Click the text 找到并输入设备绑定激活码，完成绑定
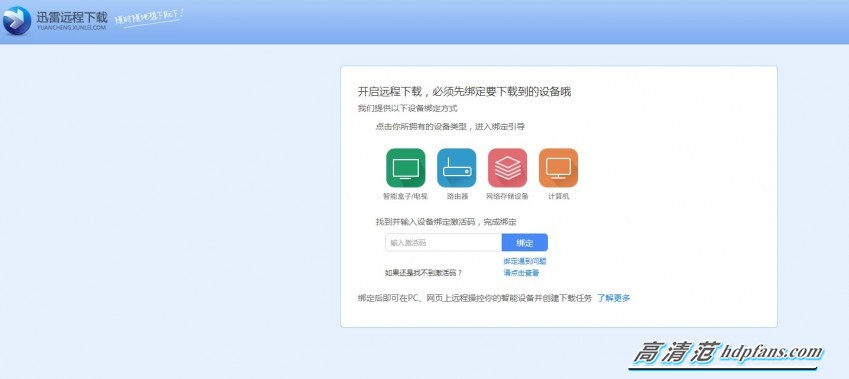The width and height of the screenshot is (849, 379). point(446,222)
